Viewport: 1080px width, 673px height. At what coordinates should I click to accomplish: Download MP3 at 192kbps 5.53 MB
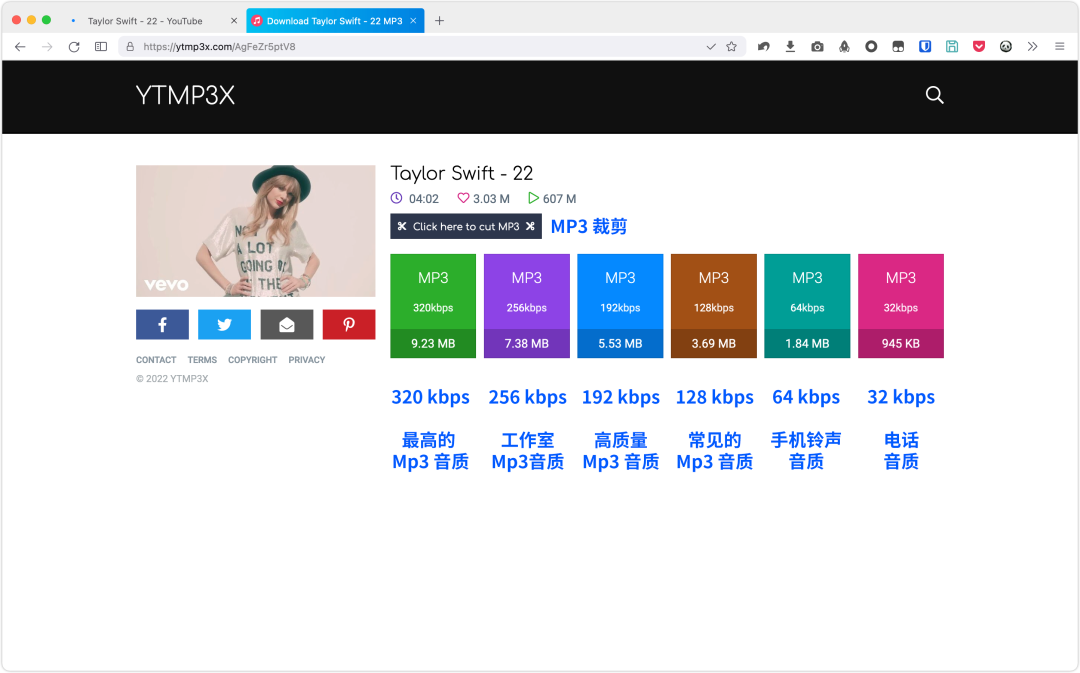point(620,306)
